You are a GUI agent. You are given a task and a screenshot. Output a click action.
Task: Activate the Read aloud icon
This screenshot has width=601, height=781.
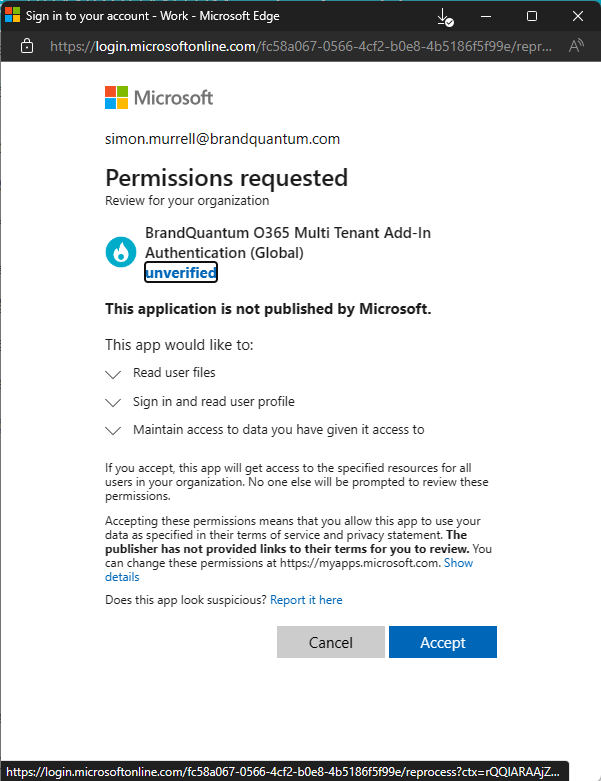click(576, 46)
